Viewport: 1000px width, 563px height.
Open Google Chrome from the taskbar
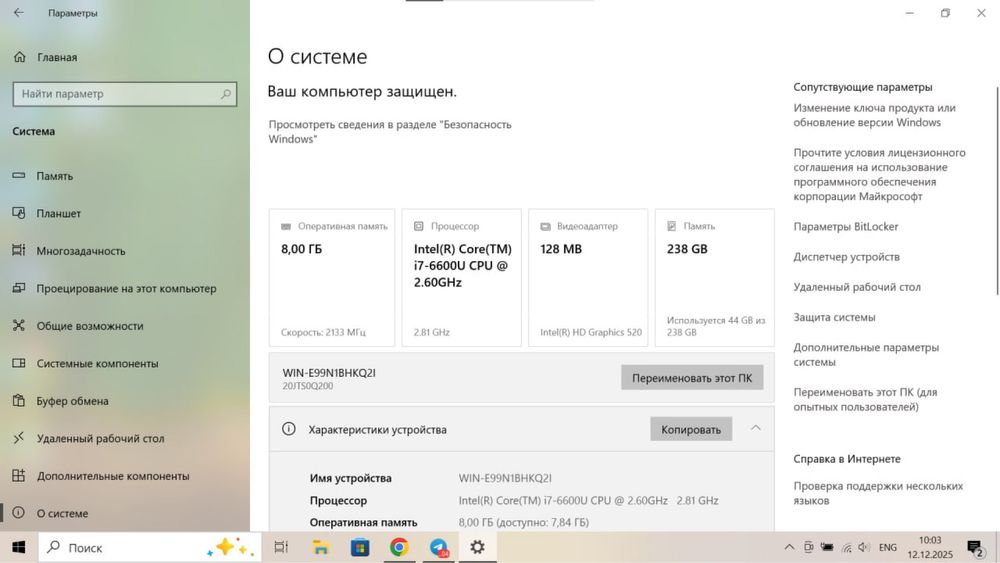coord(399,547)
